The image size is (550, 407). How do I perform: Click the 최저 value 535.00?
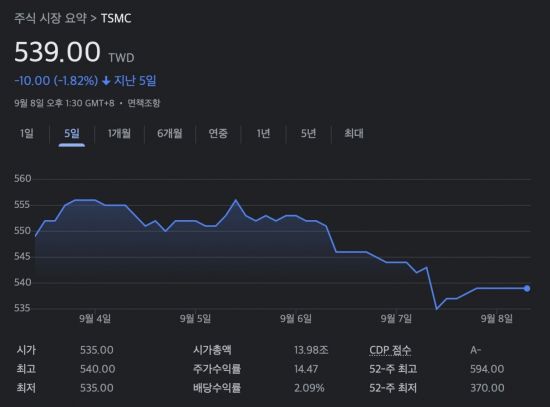tap(97, 388)
